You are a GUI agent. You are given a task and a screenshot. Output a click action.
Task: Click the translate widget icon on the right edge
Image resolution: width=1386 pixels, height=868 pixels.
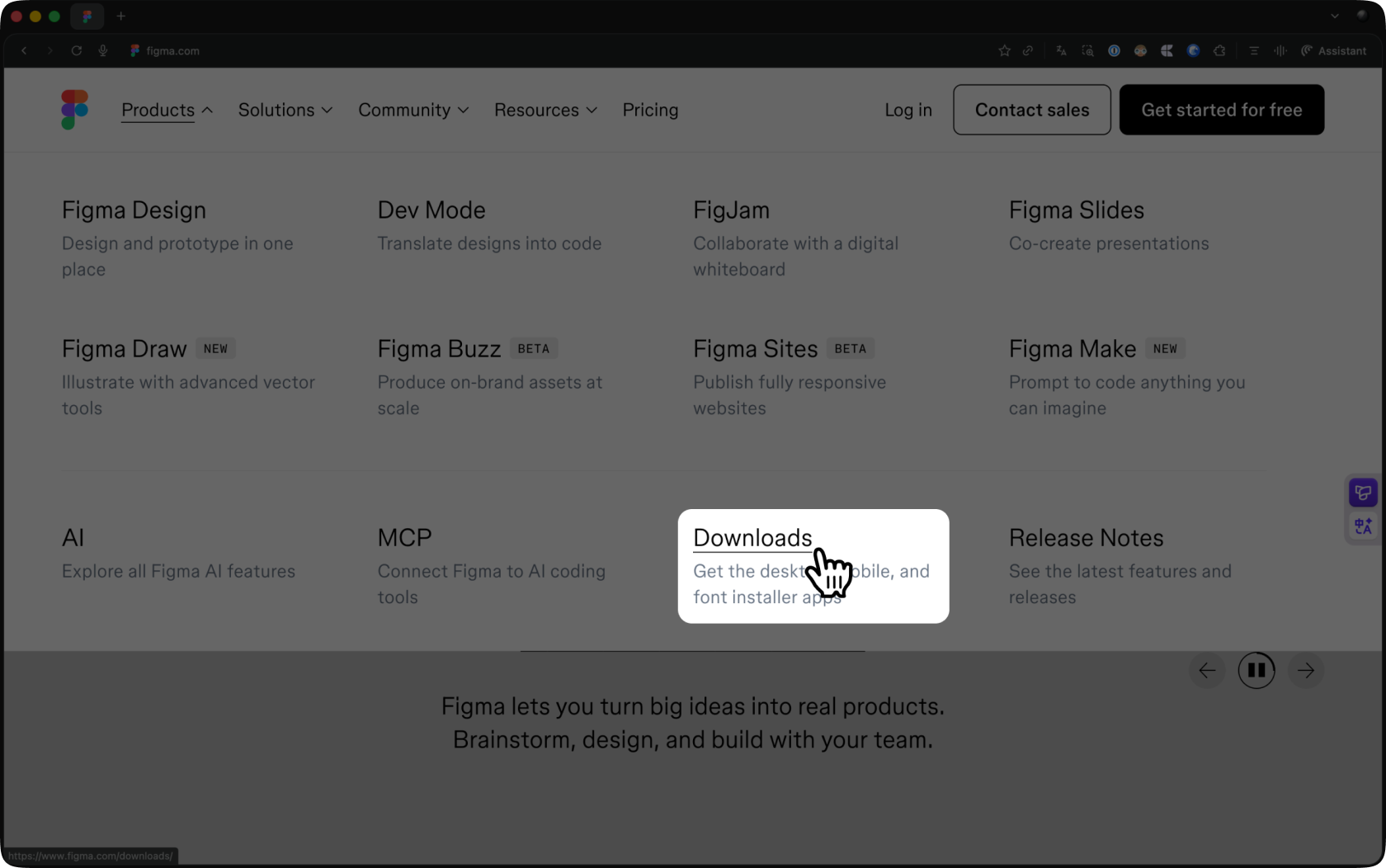(1363, 526)
